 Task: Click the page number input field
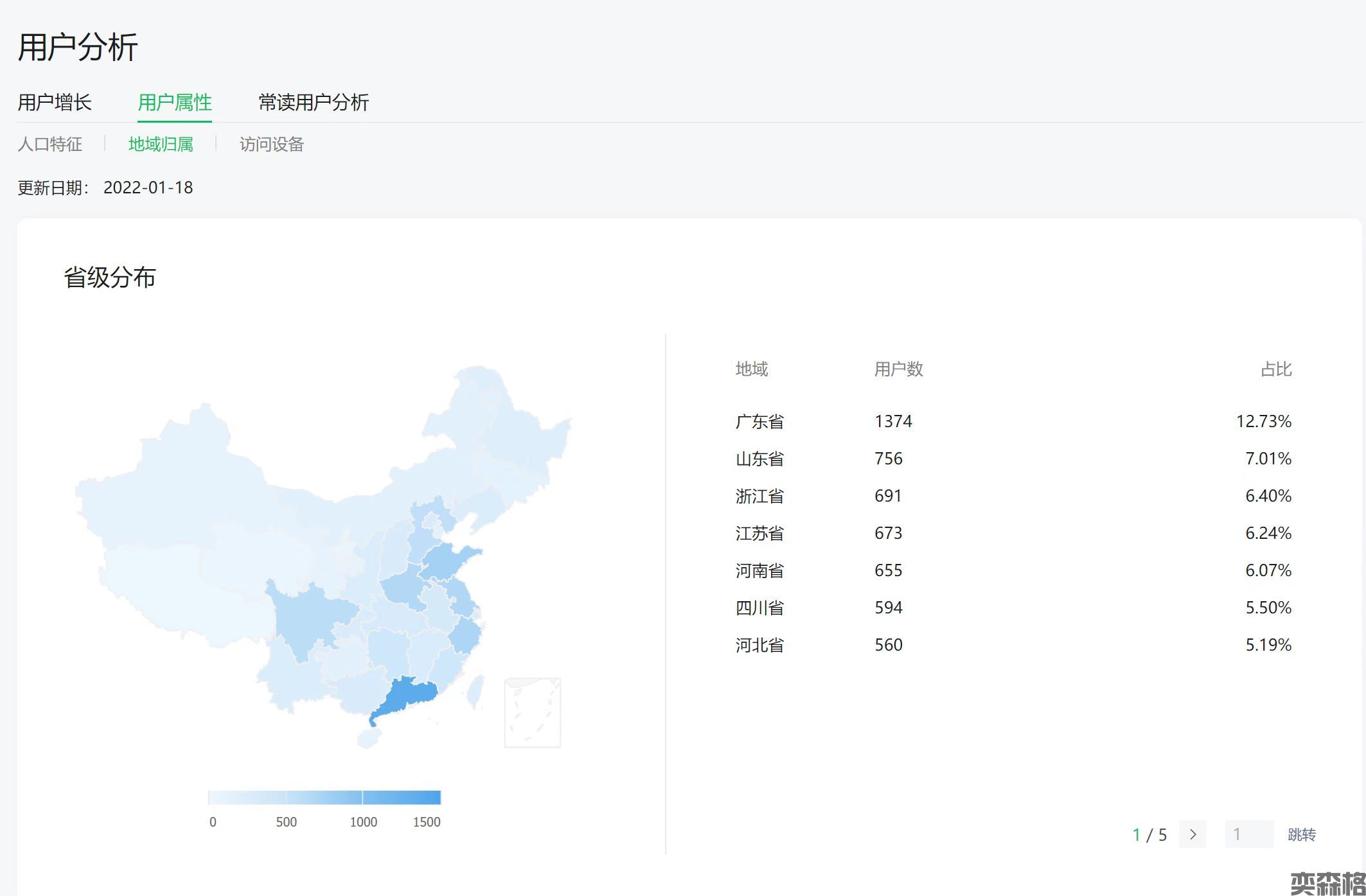pos(1248,834)
